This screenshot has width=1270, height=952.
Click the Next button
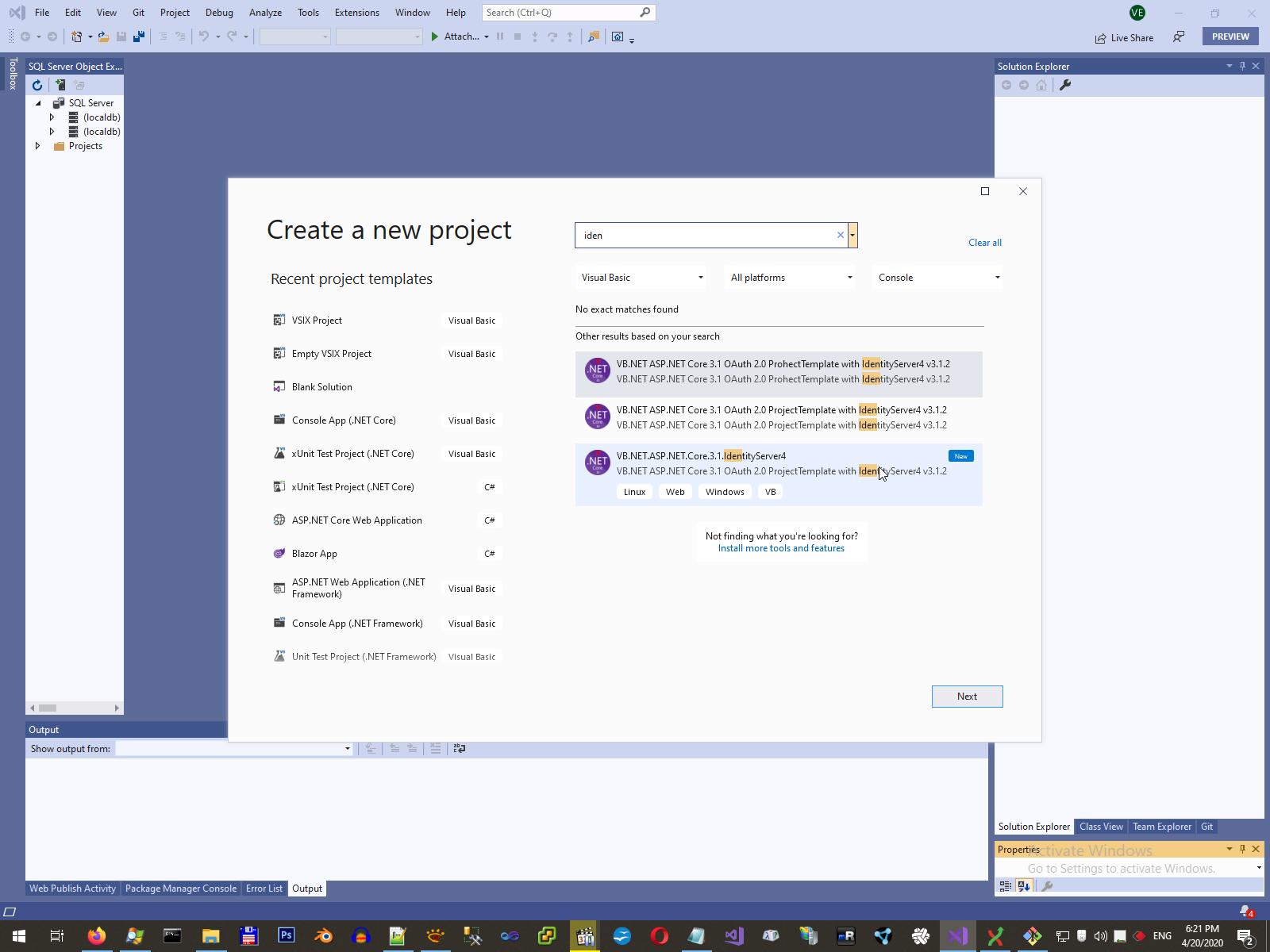point(967,697)
